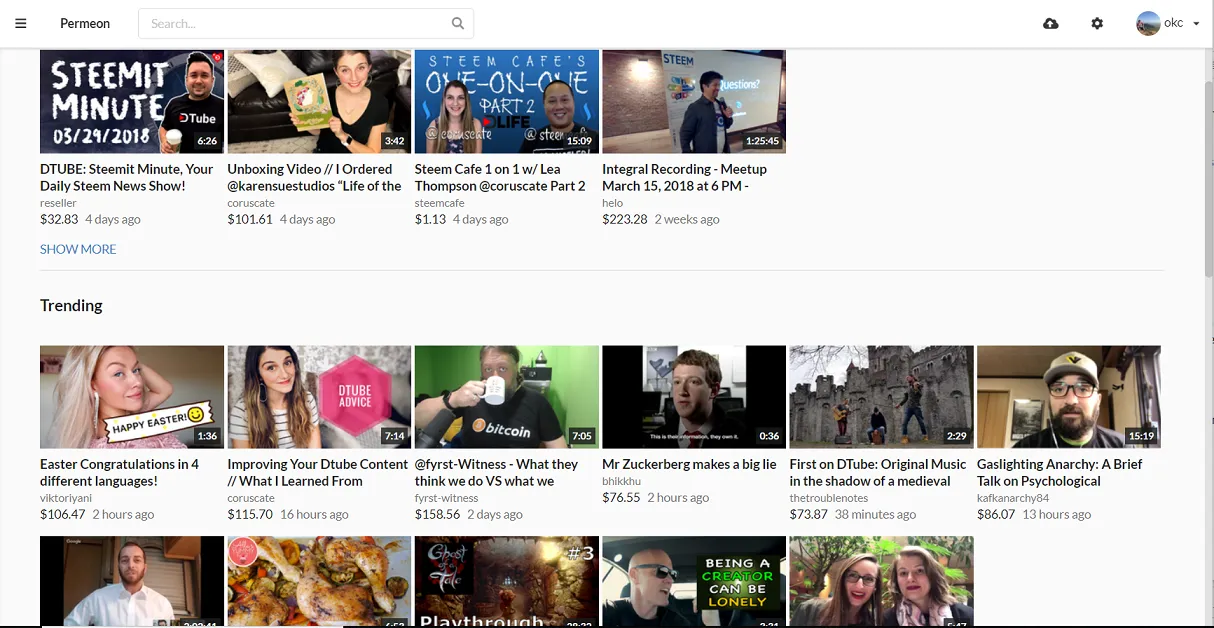
Task: Open Happy Easter video thumbnail
Action: point(132,397)
